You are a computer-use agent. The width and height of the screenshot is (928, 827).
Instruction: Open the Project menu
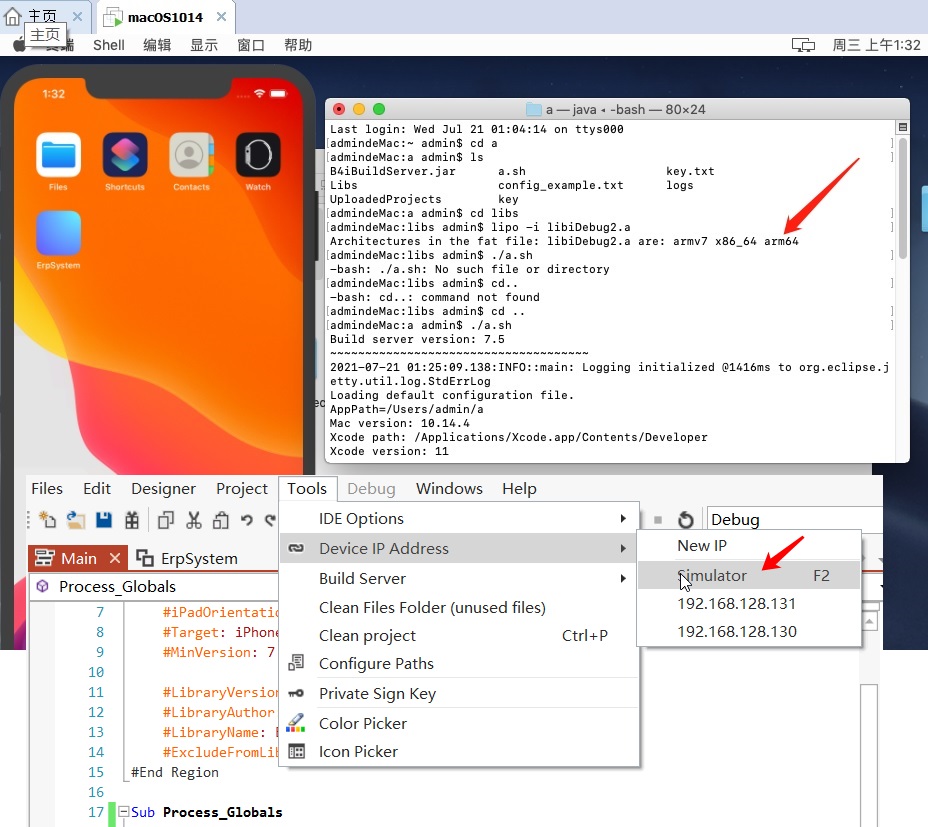point(241,488)
